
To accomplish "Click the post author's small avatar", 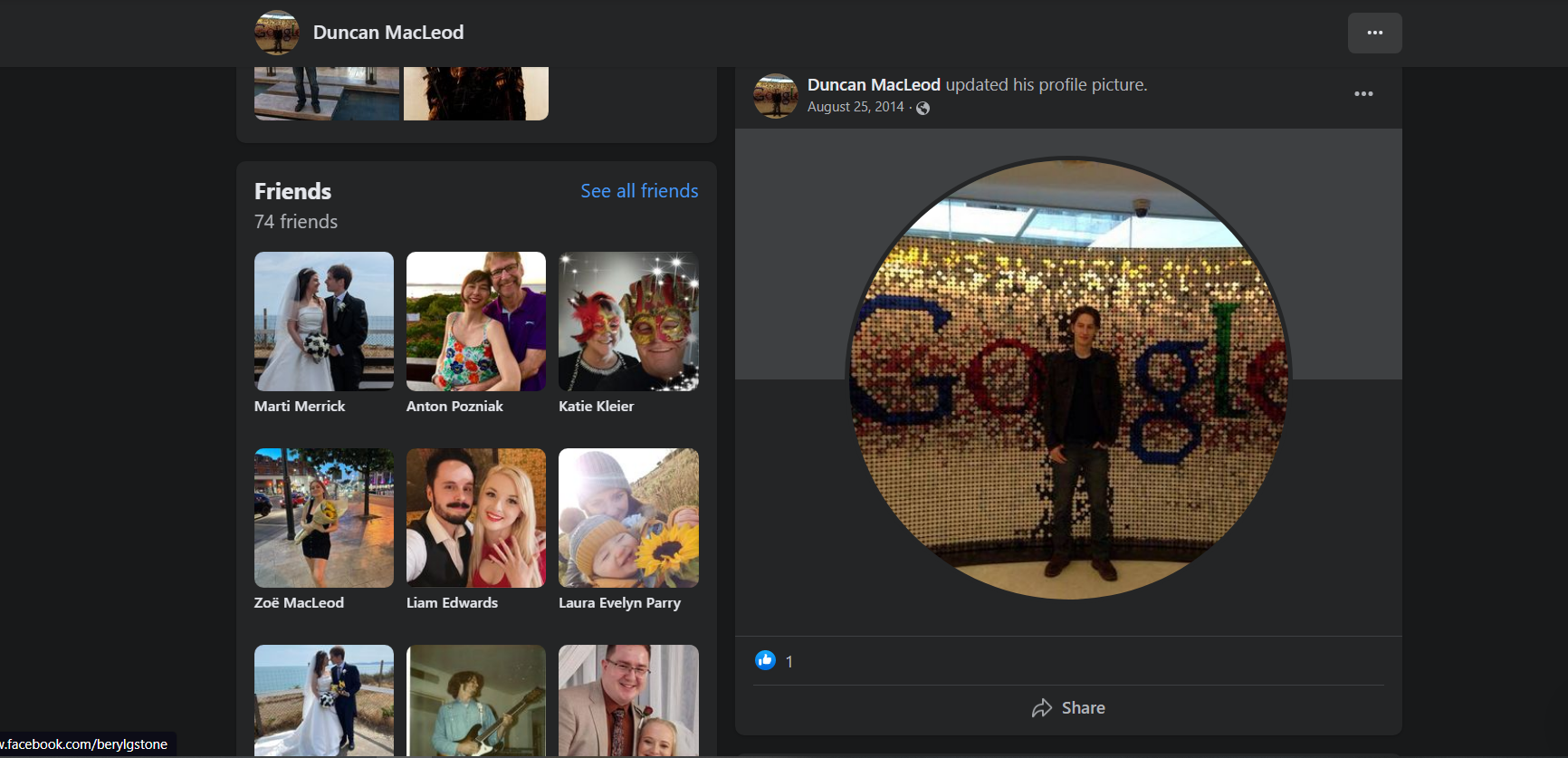I will [776, 96].
